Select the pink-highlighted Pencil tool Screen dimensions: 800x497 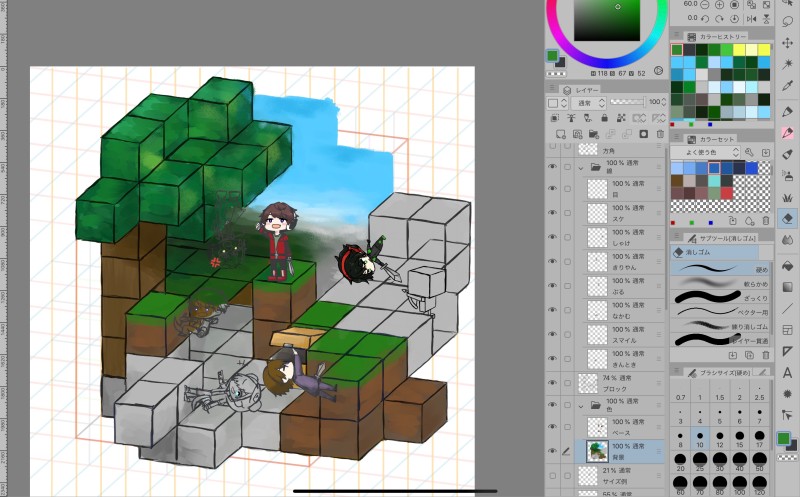(787, 133)
